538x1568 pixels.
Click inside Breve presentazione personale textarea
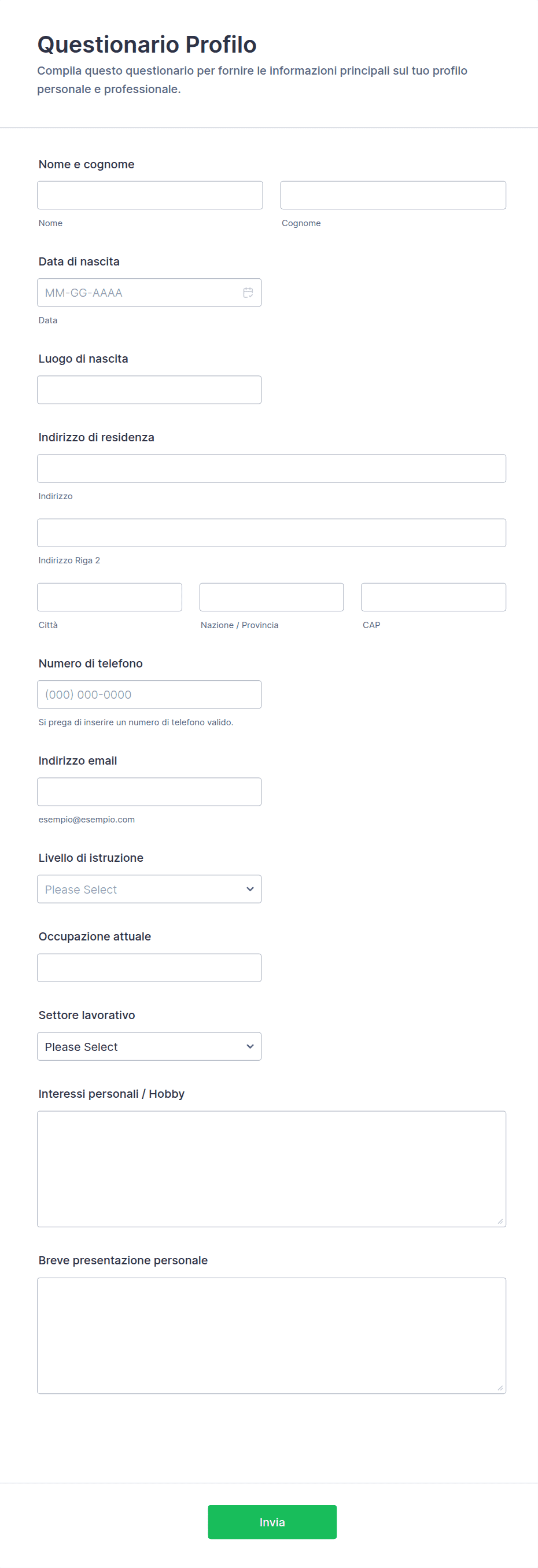tap(271, 1335)
